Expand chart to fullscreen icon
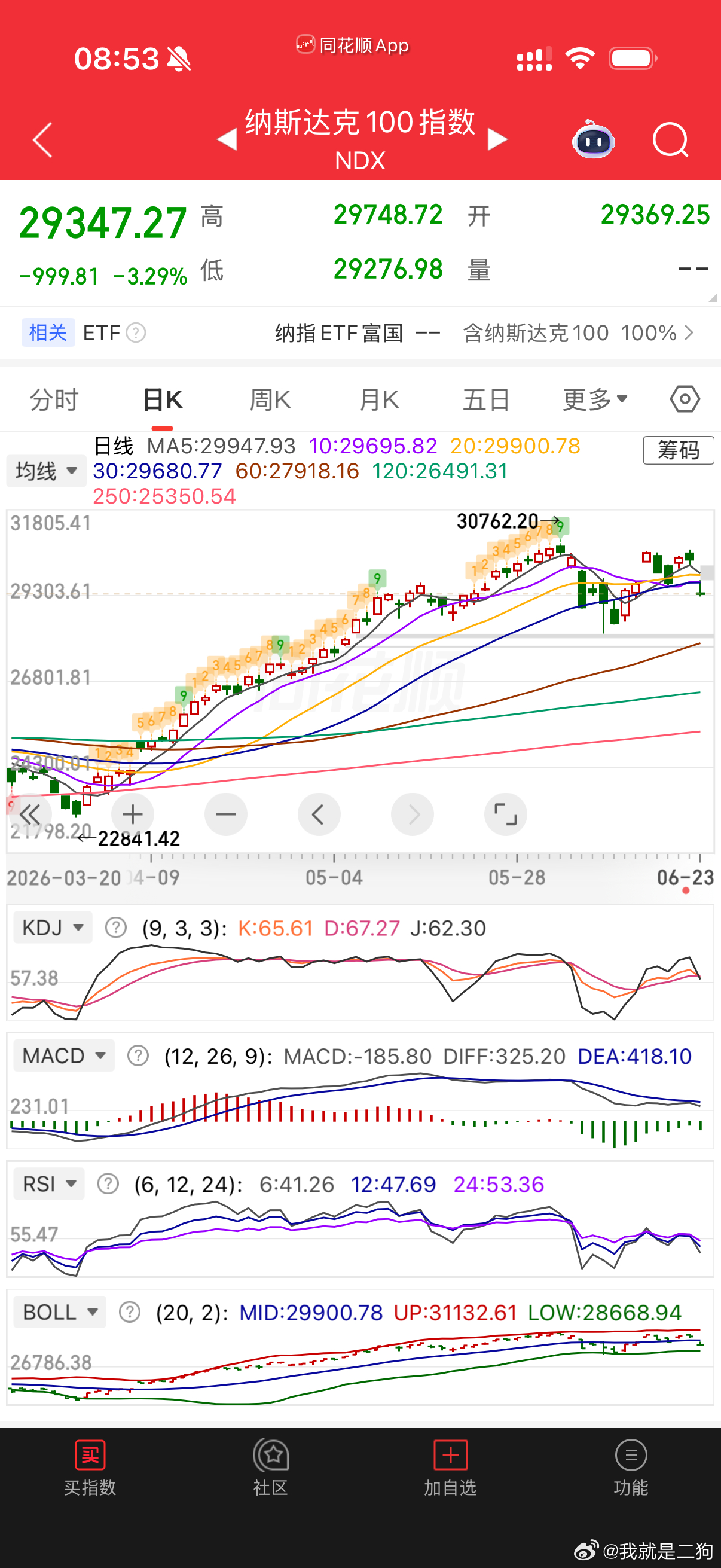Image resolution: width=721 pixels, height=1568 pixels. [x=505, y=814]
